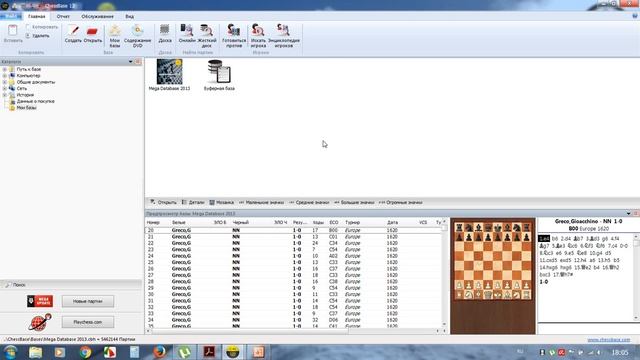This screenshot has width=640, height=360.
Task: Open Содержание DVD in the ribbon
Action: point(138,36)
